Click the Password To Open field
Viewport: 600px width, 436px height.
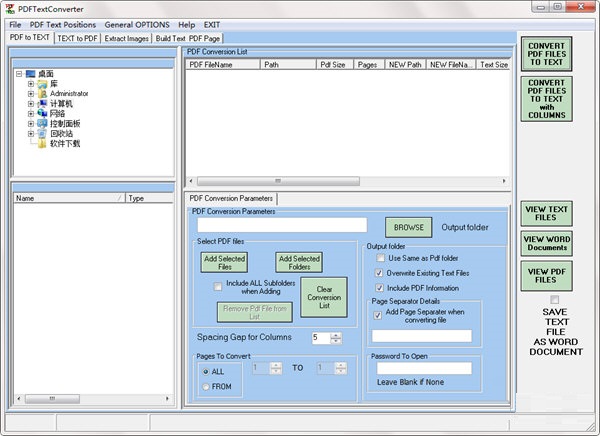[x=424, y=368]
